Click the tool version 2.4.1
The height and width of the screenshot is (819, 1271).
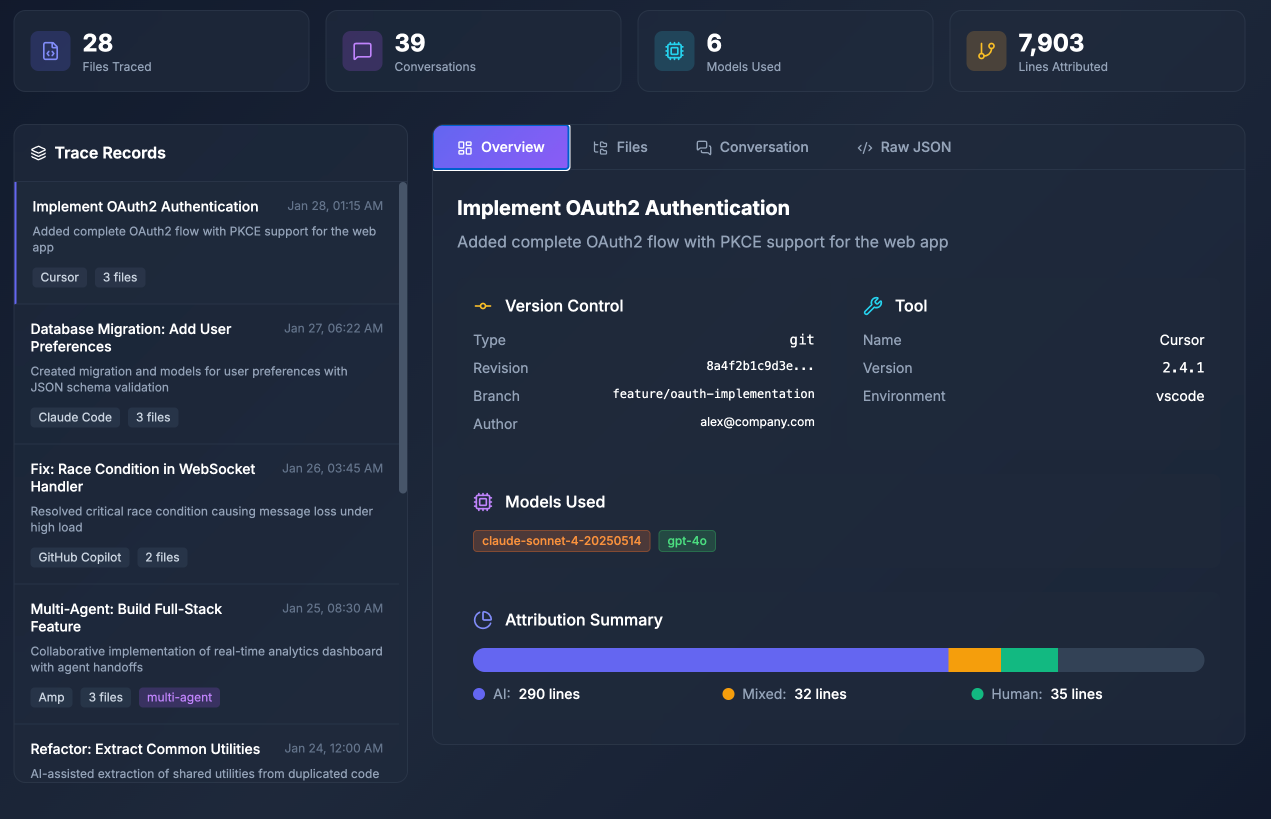point(1183,368)
